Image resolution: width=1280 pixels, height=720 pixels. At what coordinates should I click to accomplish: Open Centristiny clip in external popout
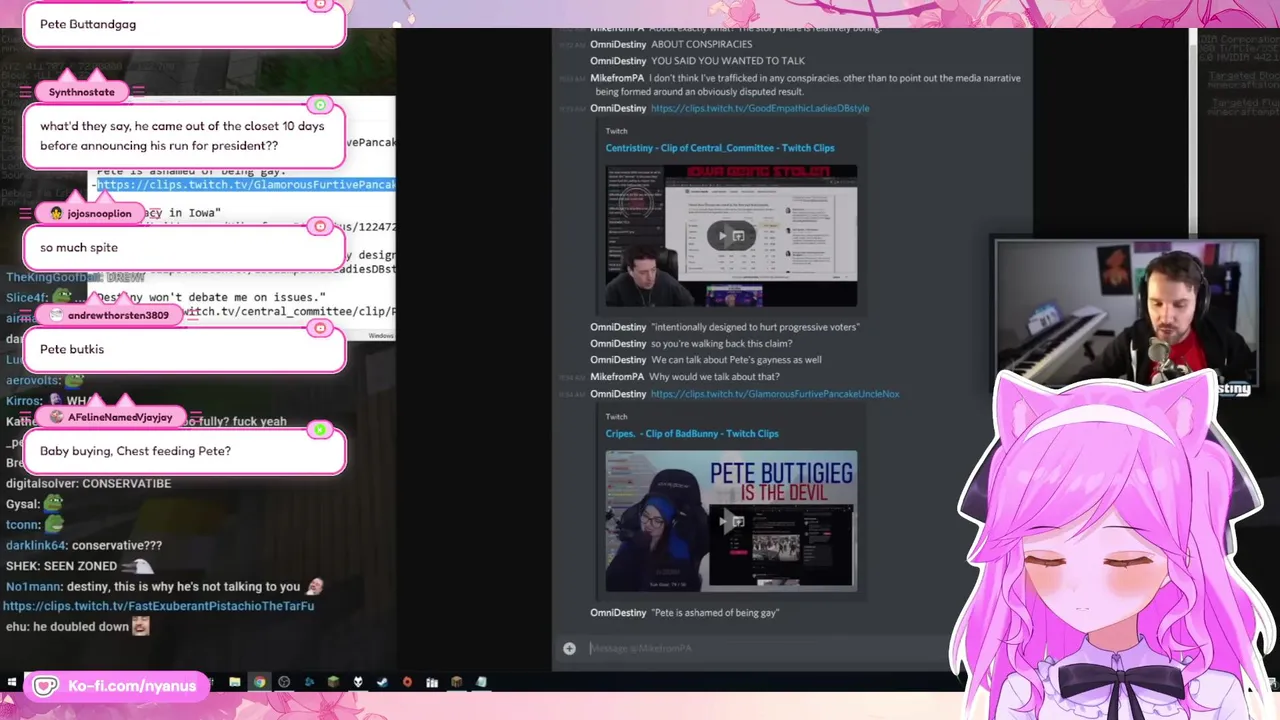(x=740, y=236)
